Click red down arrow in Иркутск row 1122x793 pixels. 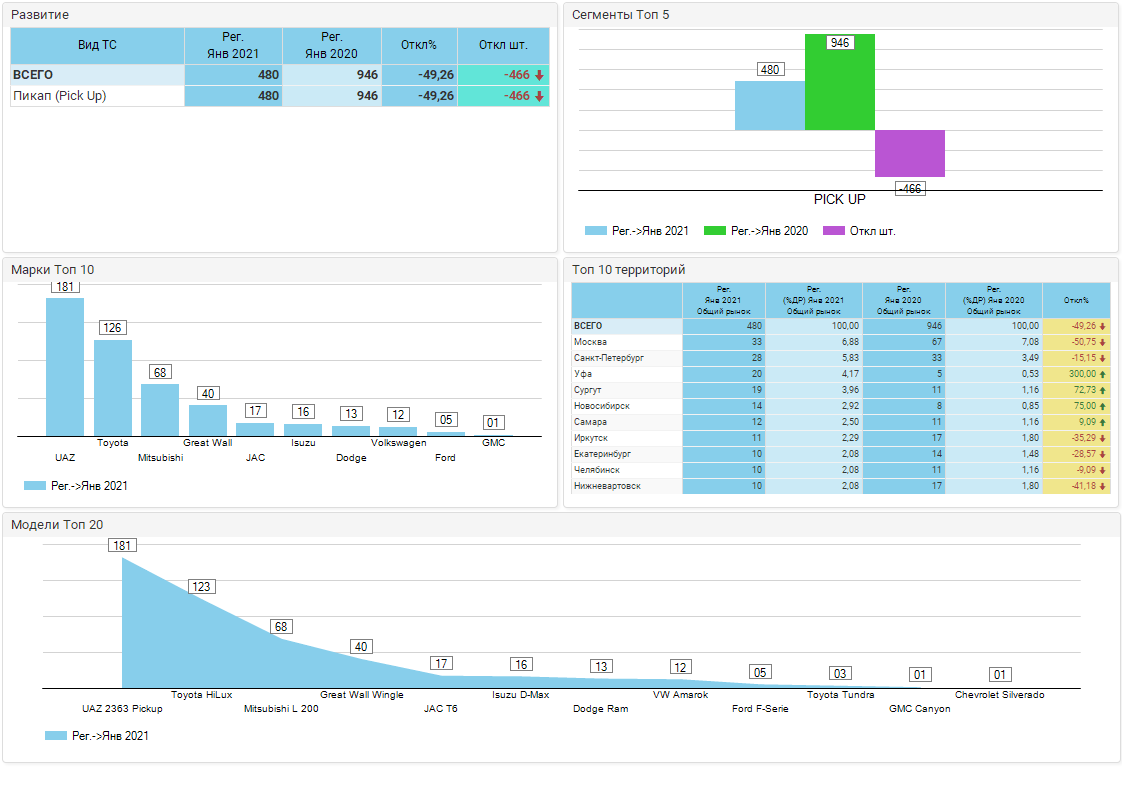[x=1102, y=438]
